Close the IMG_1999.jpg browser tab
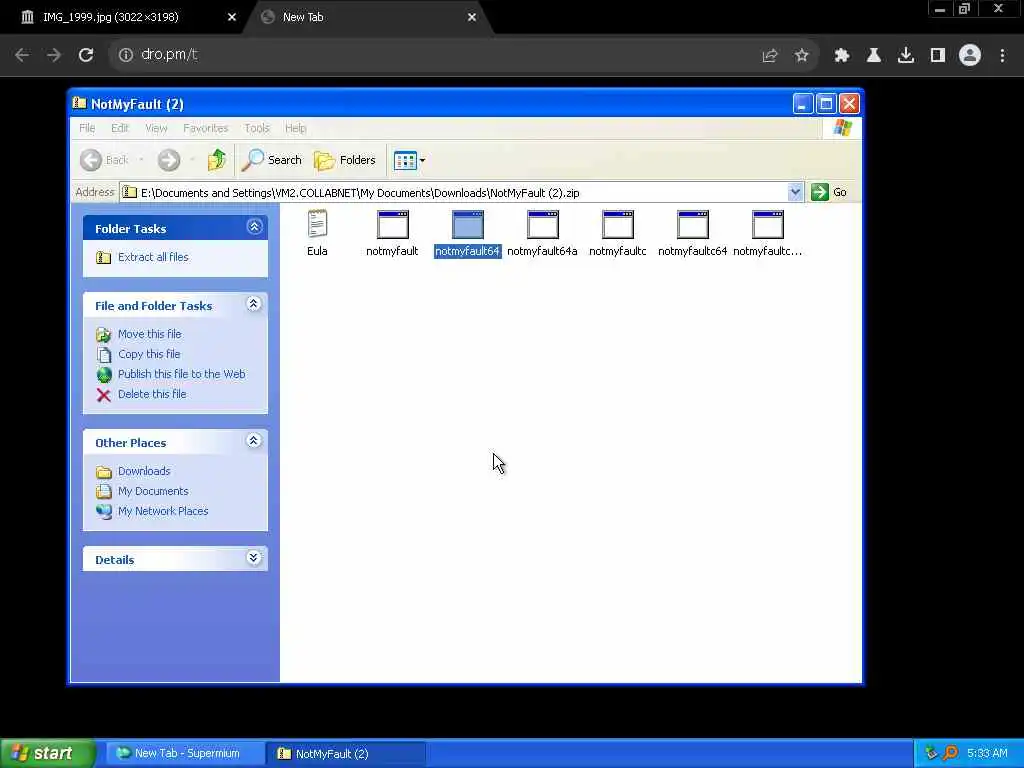Image resolution: width=1024 pixels, height=768 pixels. pos(231,17)
